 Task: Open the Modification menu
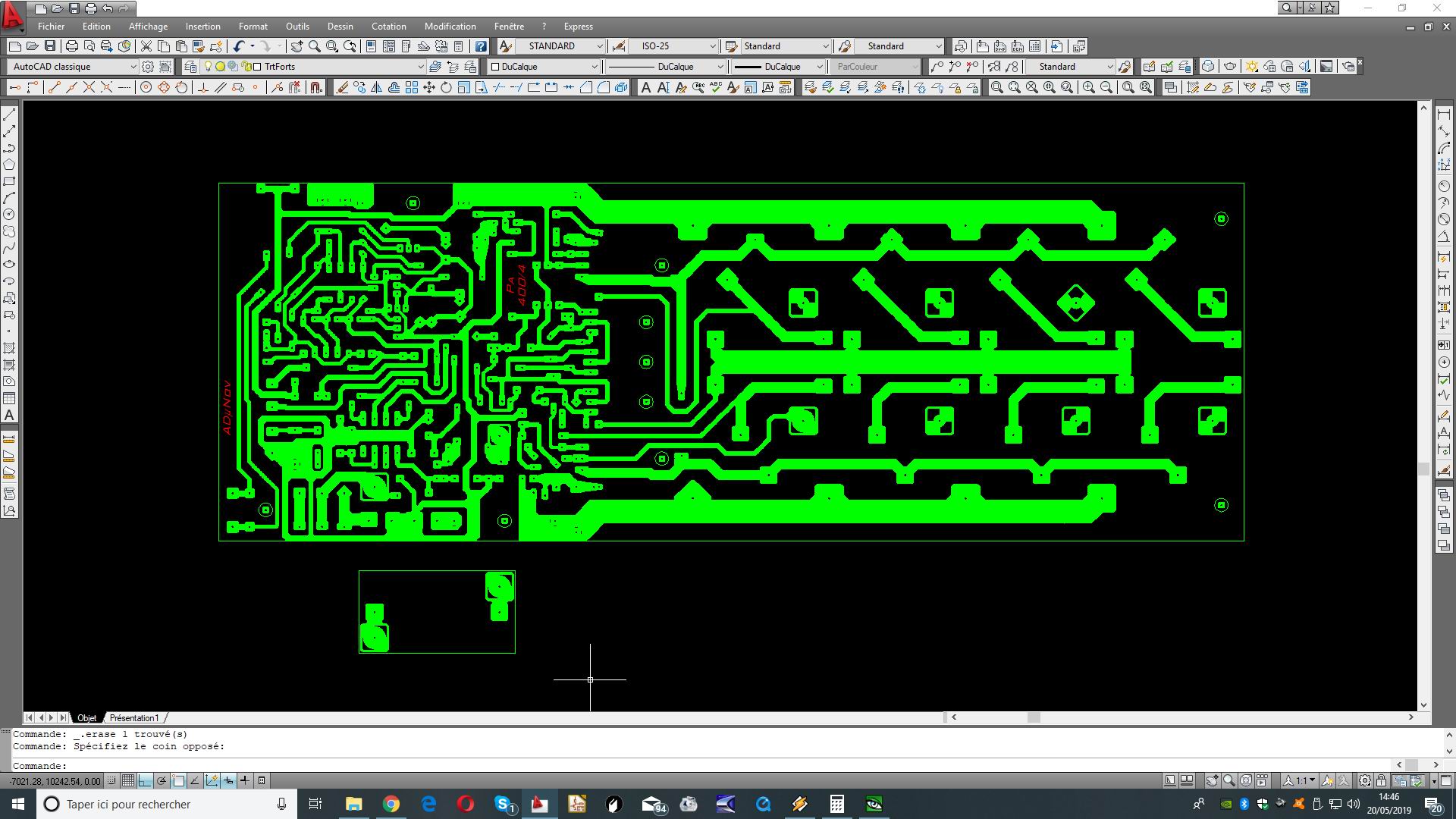[450, 26]
